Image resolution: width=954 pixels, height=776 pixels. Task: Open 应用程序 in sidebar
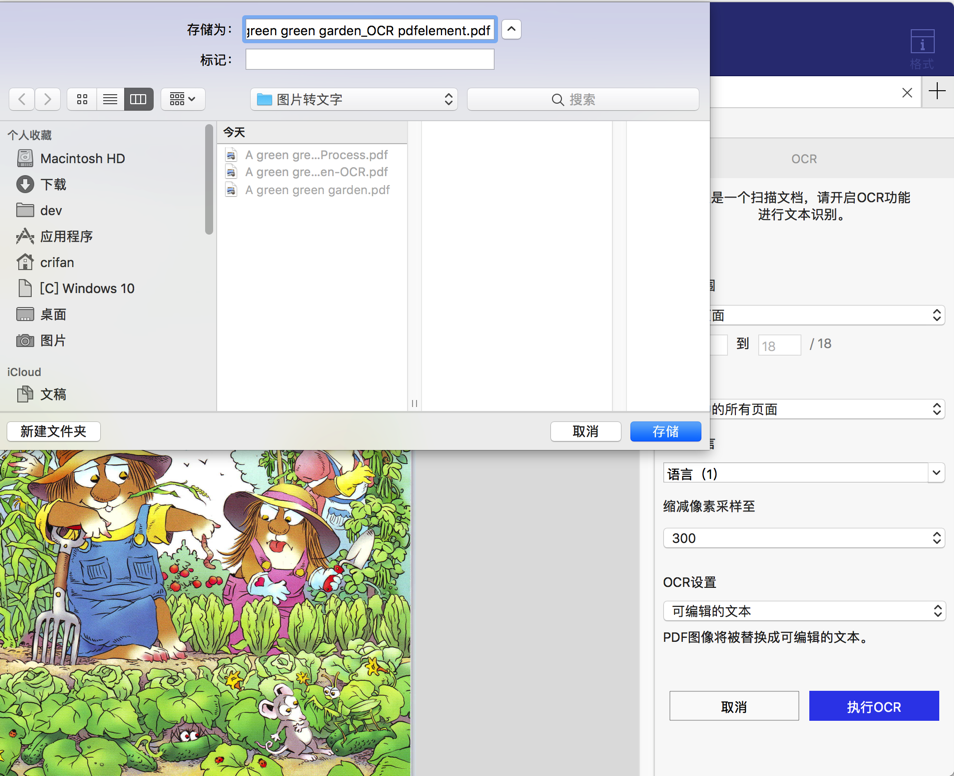[66, 236]
